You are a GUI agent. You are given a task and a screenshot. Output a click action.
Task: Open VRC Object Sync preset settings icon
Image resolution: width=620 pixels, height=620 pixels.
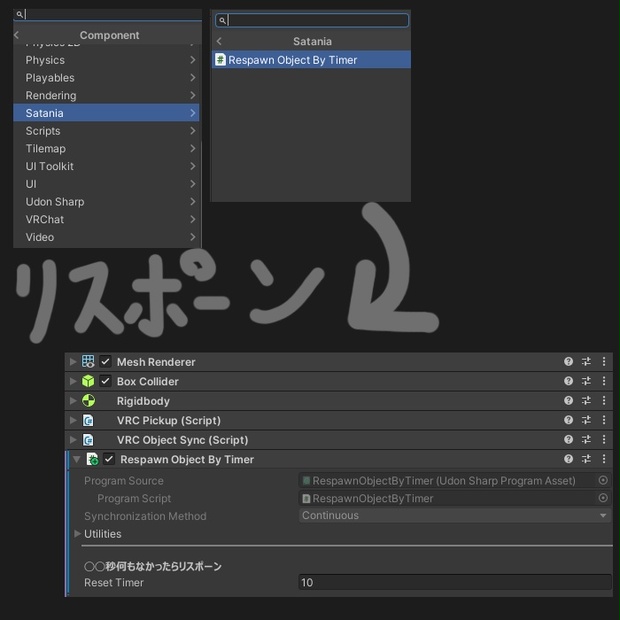586,439
